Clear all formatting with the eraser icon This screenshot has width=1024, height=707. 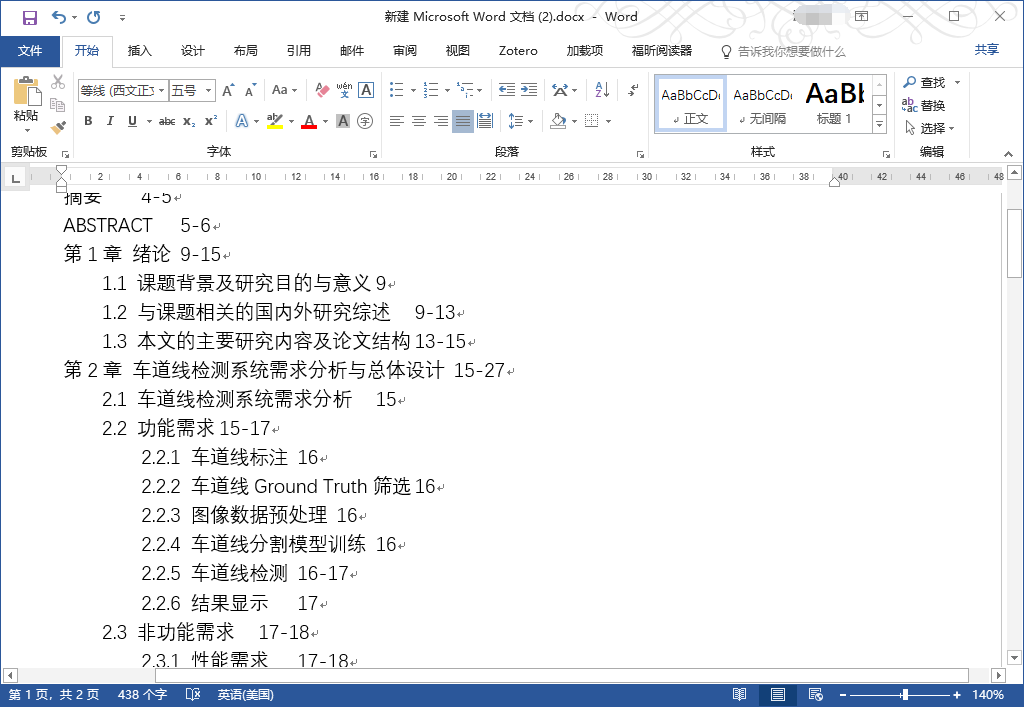(322, 90)
